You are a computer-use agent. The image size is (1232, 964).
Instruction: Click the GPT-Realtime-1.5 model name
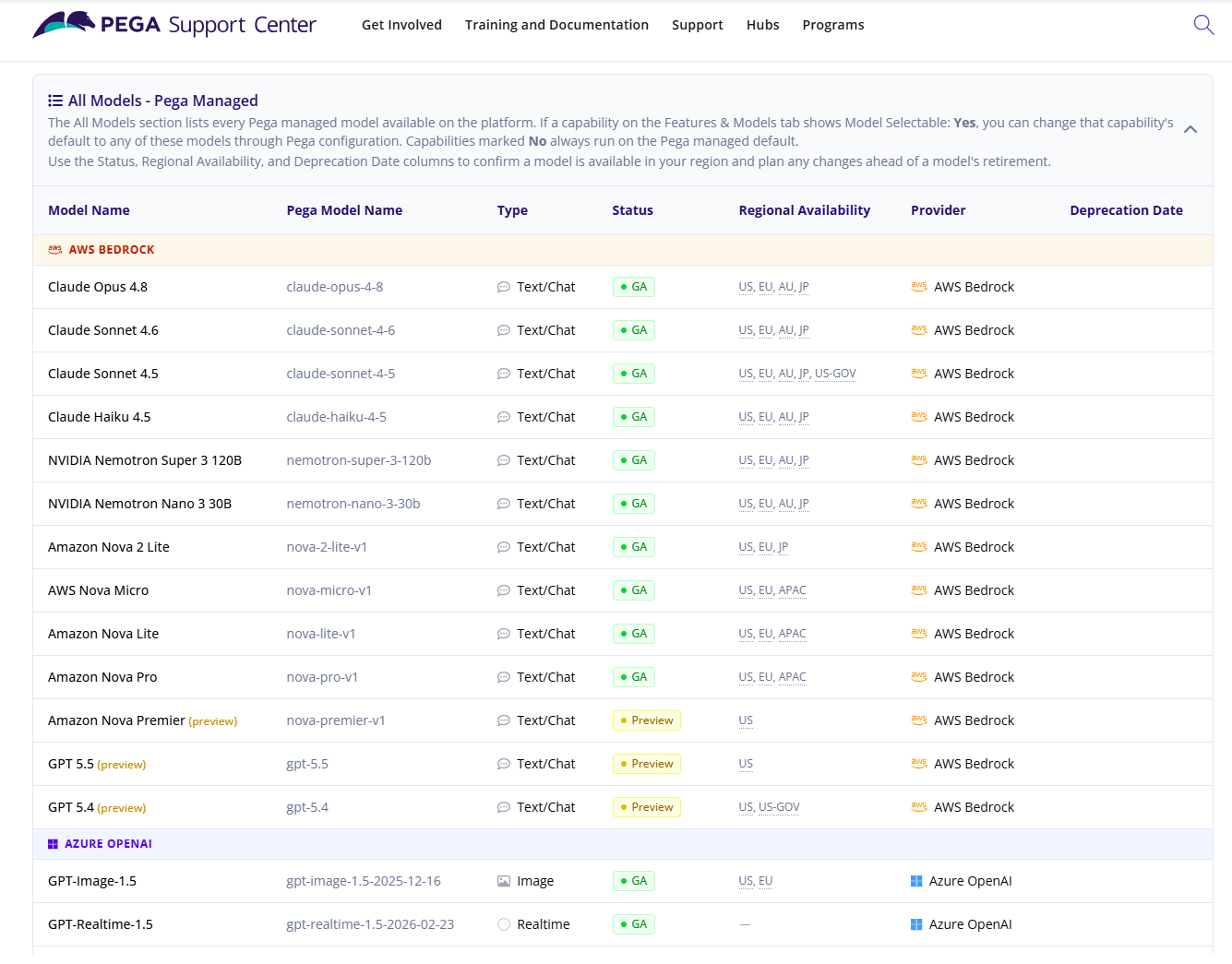point(101,924)
